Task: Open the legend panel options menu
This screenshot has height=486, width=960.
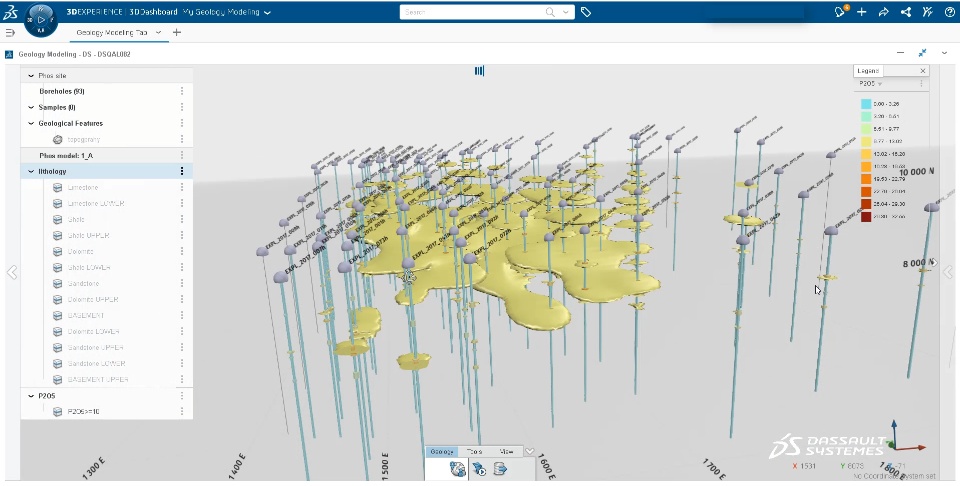Action: [921, 83]
